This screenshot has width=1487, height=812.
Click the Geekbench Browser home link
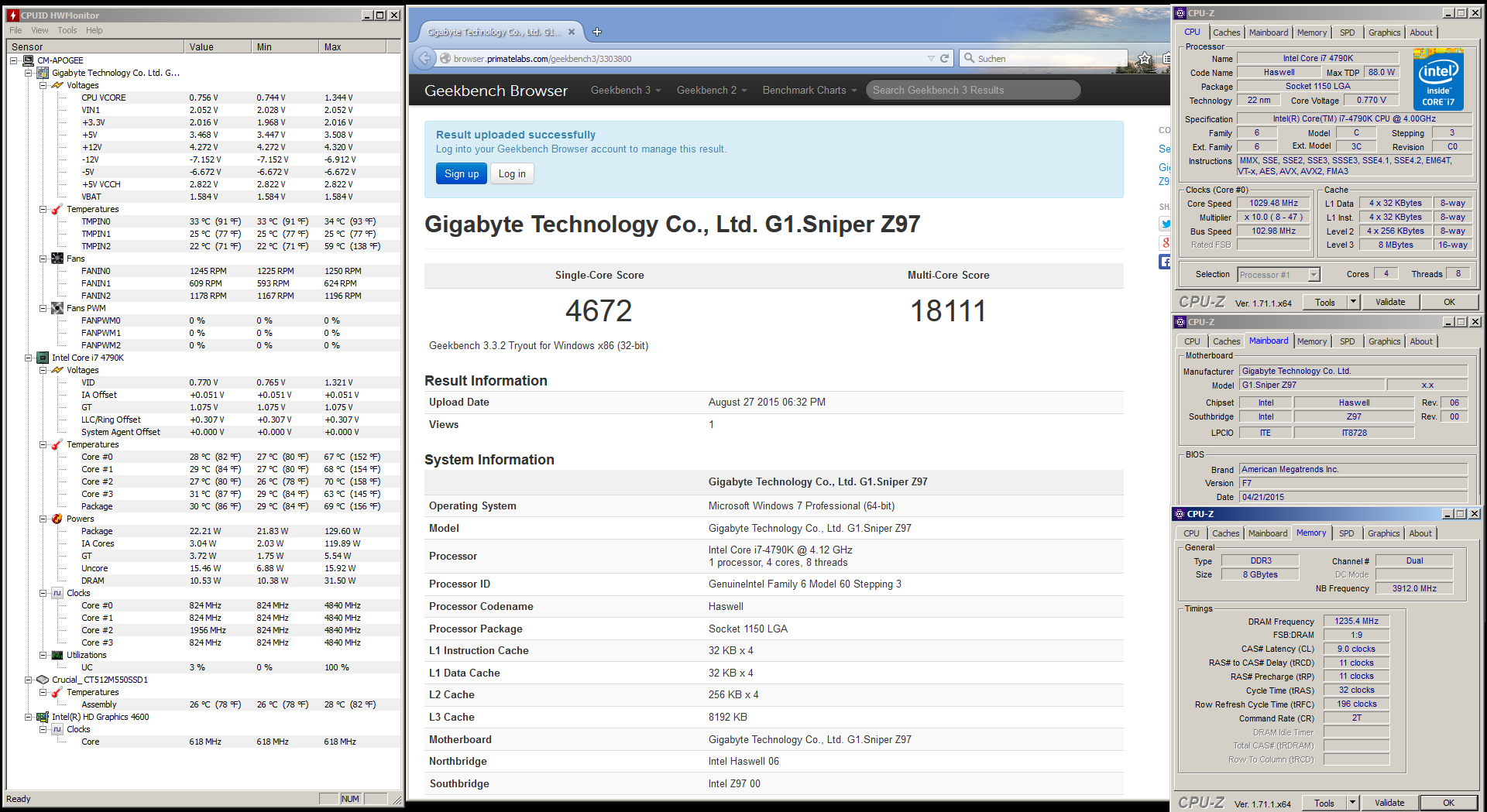coord(496,91)
